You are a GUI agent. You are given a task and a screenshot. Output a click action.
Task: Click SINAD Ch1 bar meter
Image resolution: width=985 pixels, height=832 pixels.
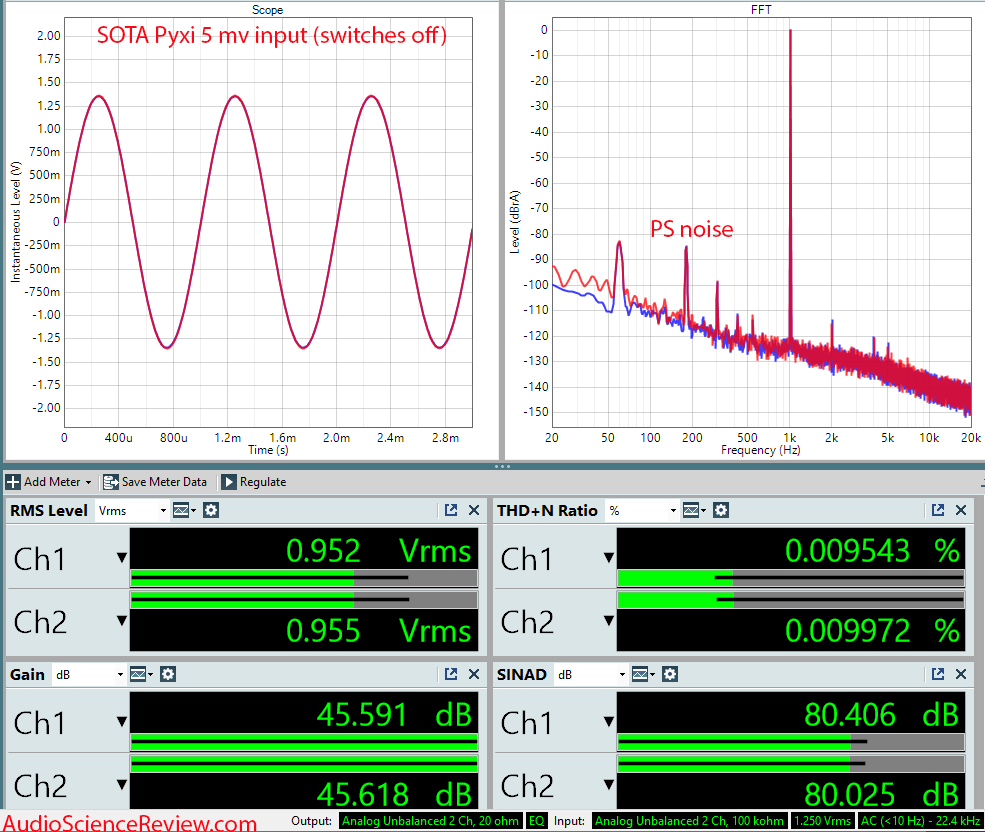point(790,742)
